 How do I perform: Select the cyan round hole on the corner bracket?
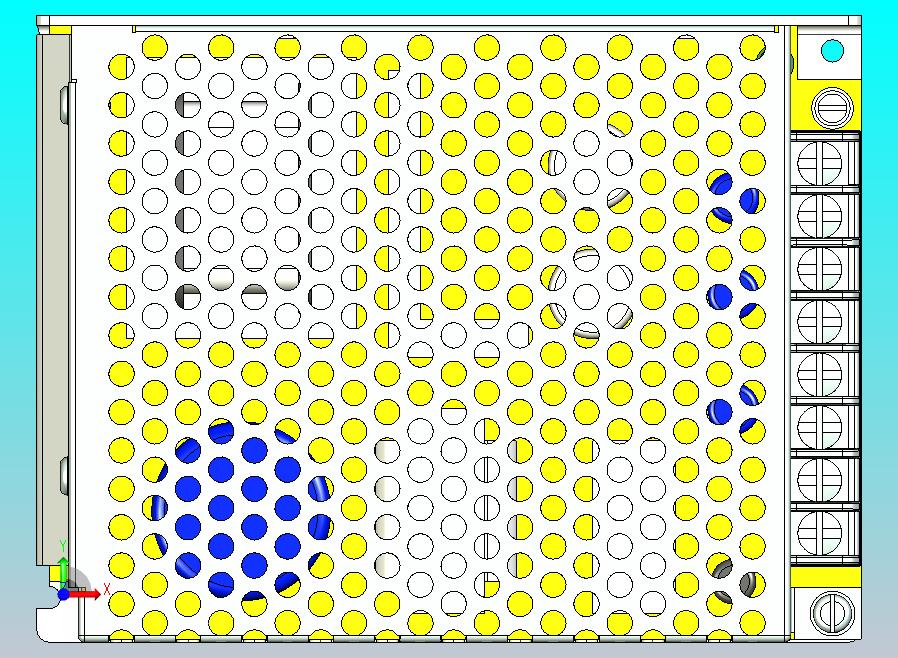pos(832,50)
